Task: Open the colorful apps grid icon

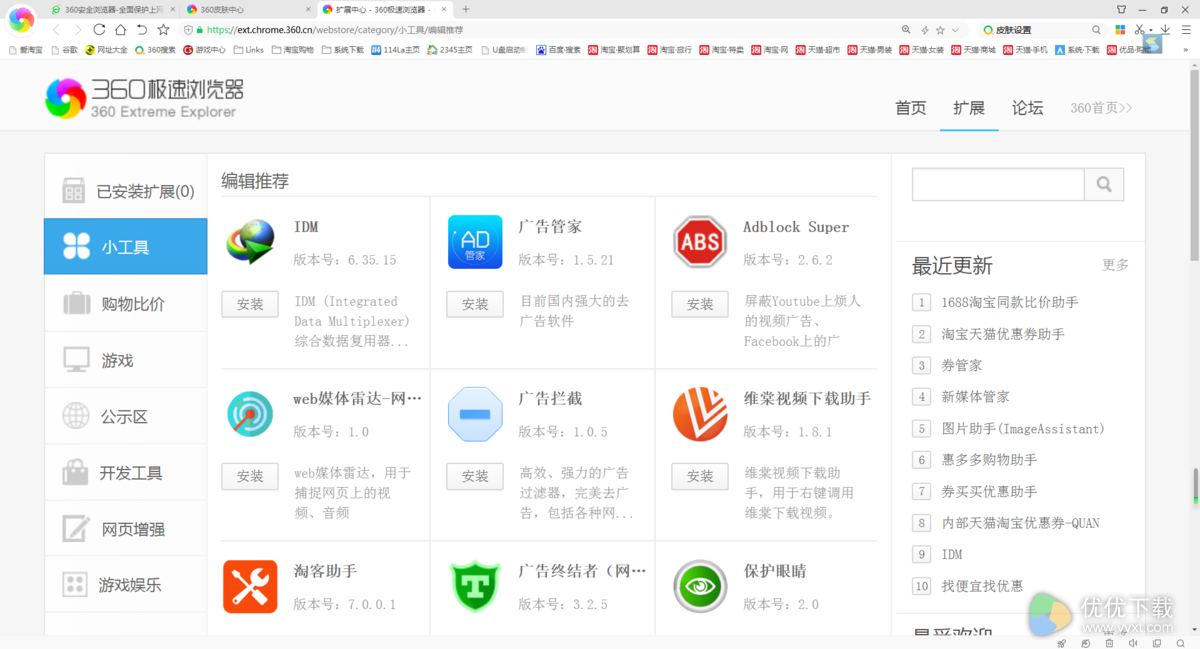Action: (x=1121, y=30)
